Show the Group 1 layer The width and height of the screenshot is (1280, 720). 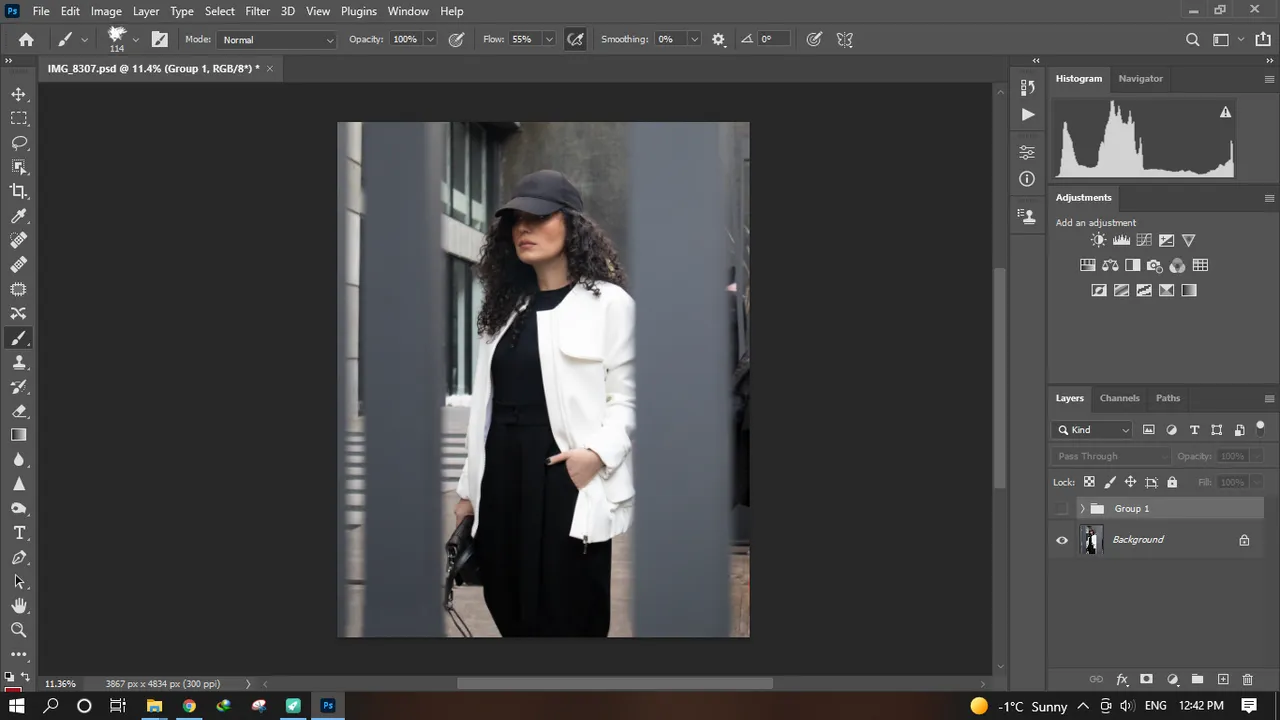(1062, 509)
